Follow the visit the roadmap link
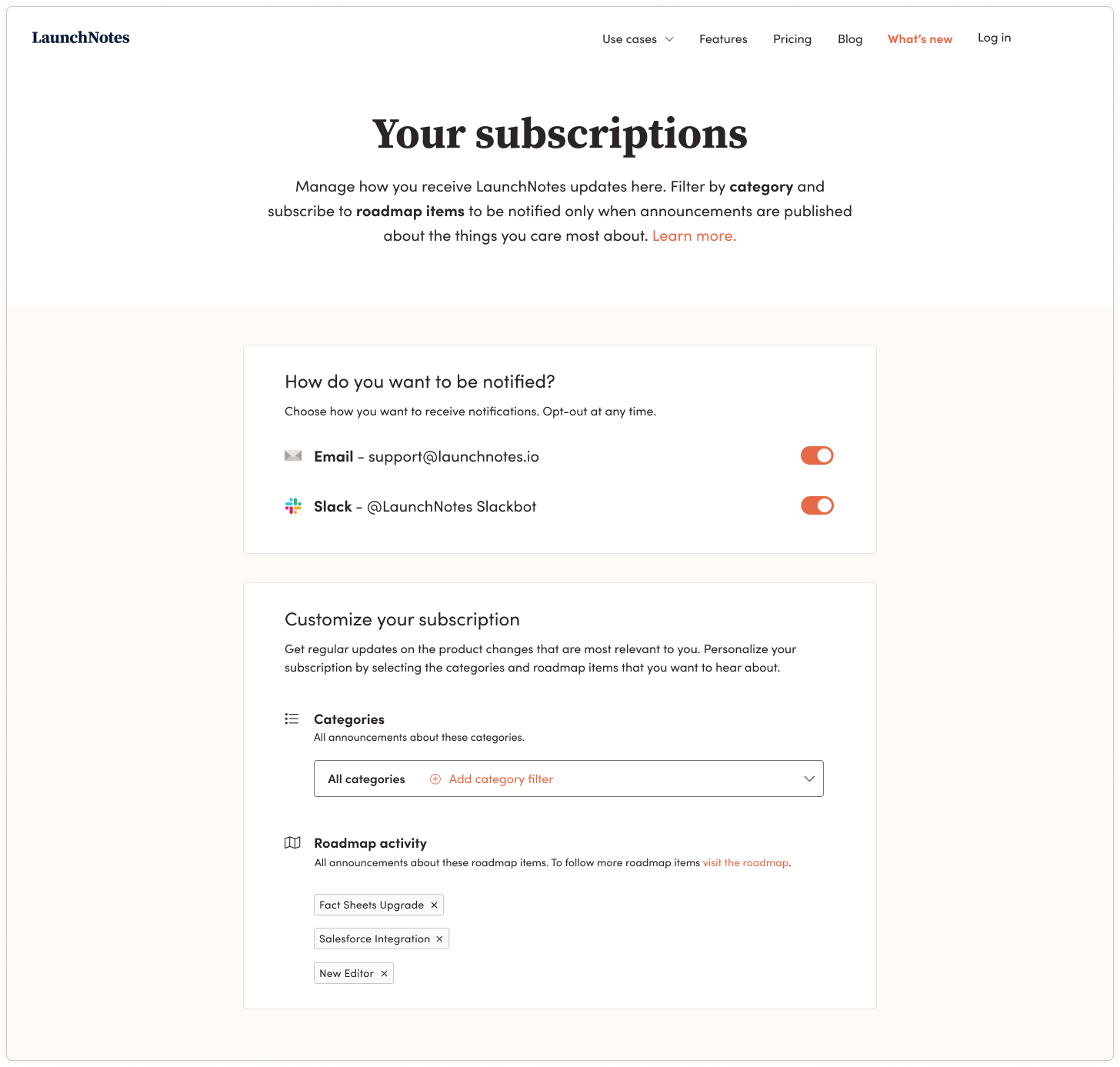Image resolution: width=1120 pixels, height=1067 pixels. coord(745,862)
